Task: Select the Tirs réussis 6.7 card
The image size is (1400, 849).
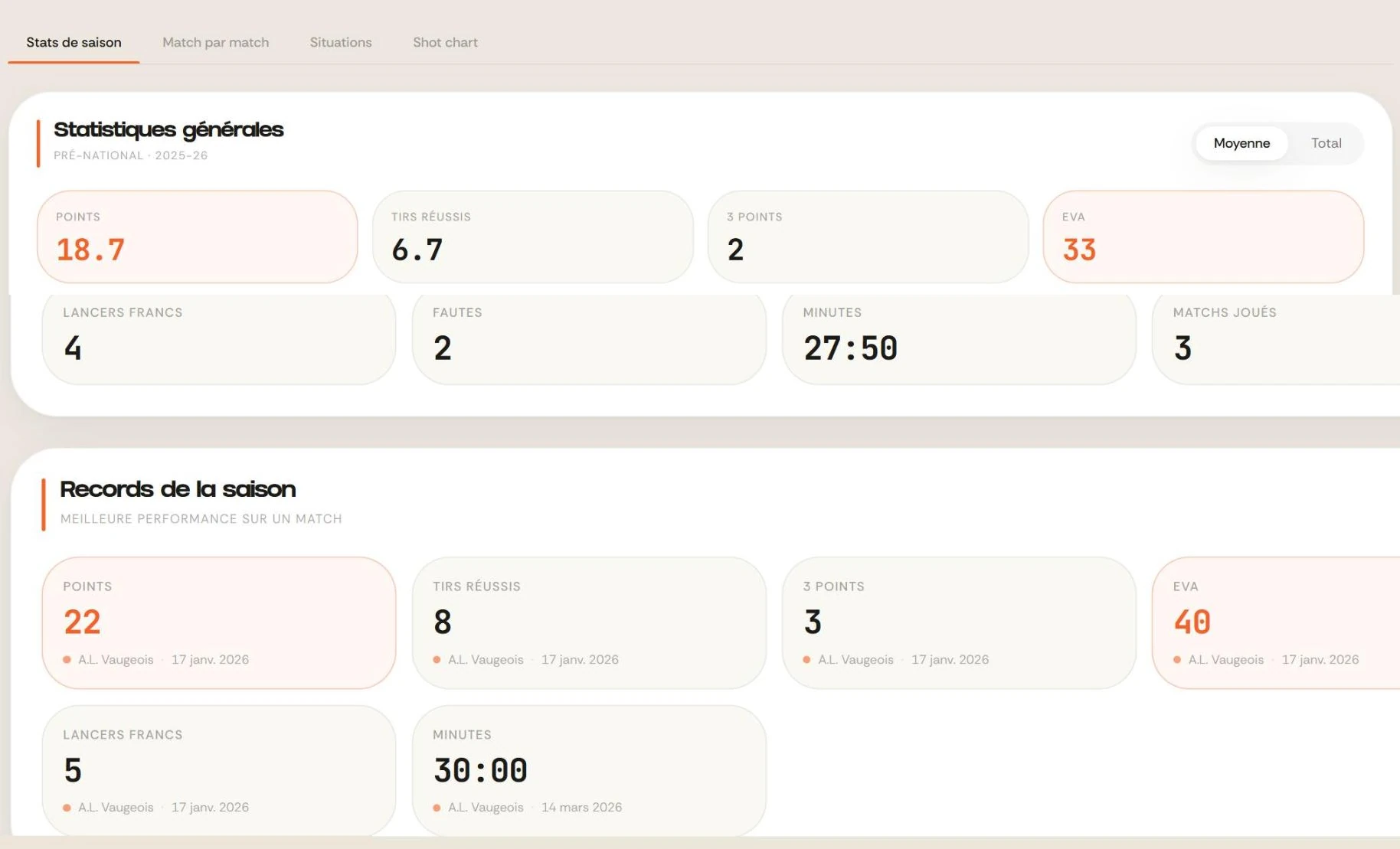Action: click(533, 237)
